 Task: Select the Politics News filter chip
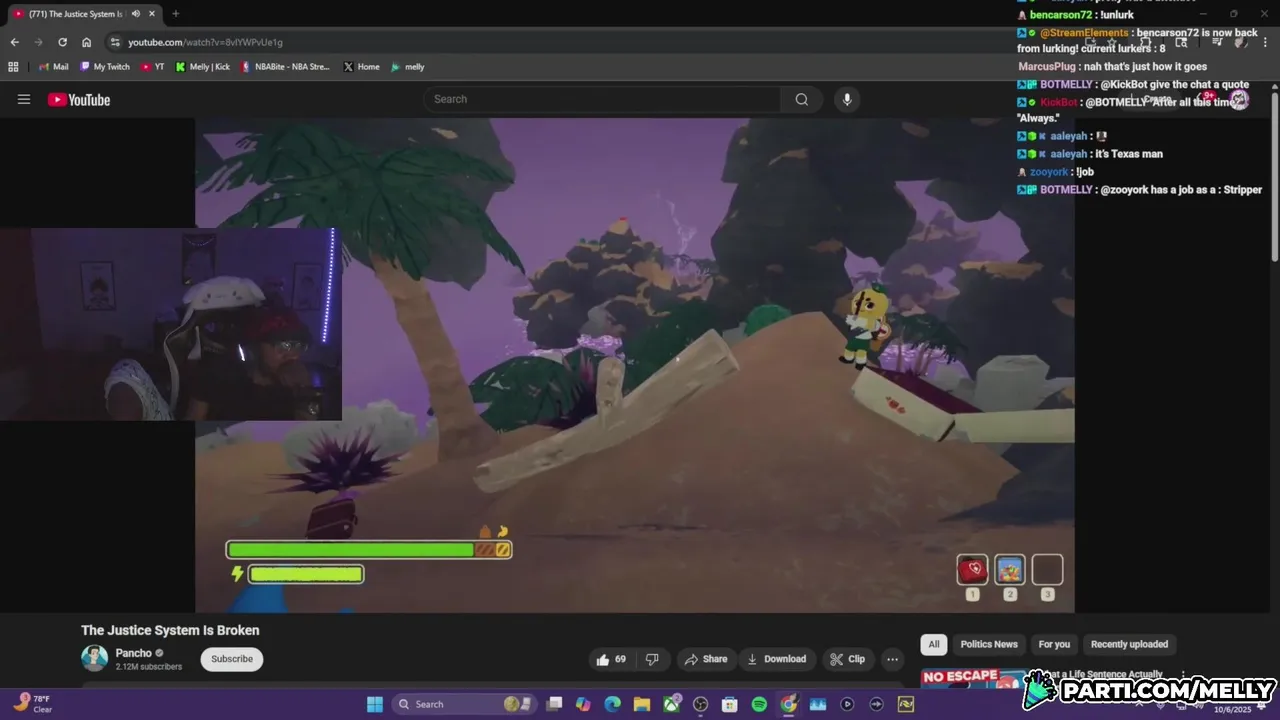pyautogui.click(x=989, y=644)
